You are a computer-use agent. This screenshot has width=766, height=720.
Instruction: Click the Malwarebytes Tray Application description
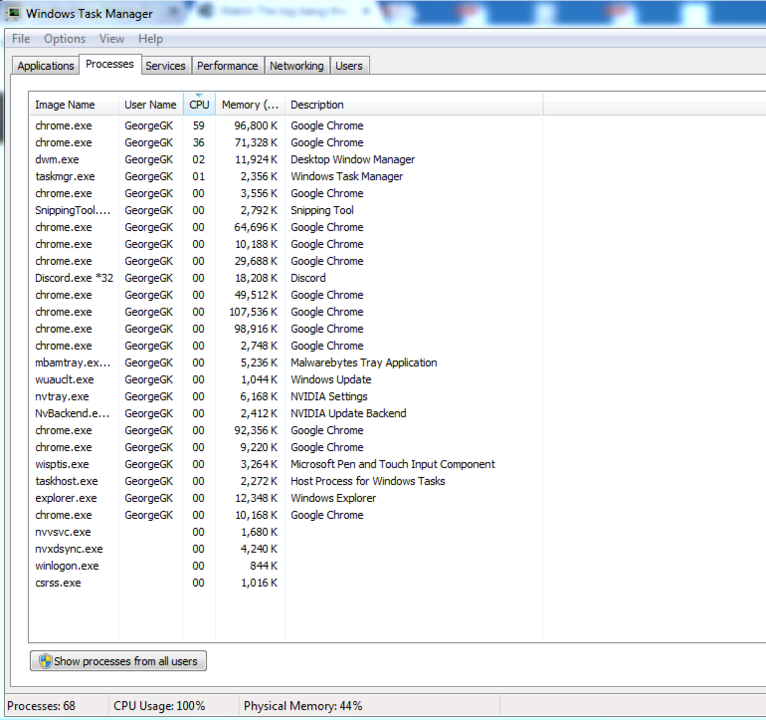[363, 362]
